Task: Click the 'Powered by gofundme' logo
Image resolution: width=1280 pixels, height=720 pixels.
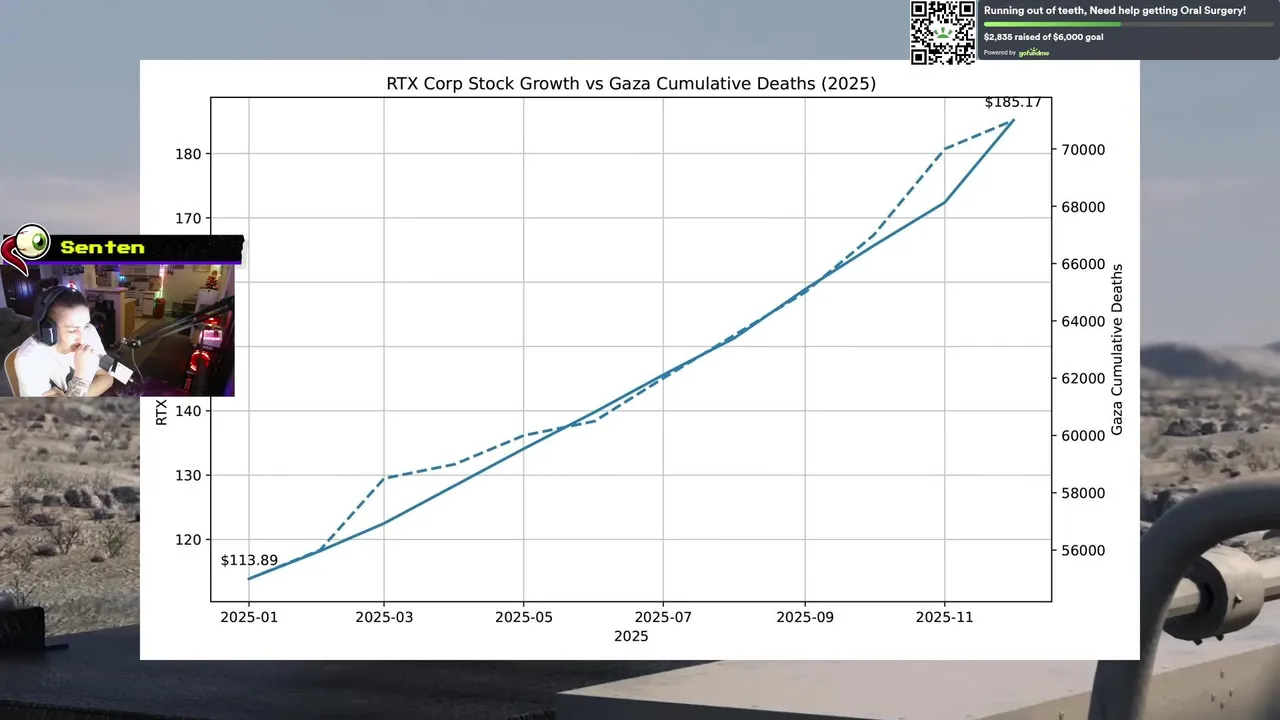Action: pyautogui.click(x=1016, y=52)
